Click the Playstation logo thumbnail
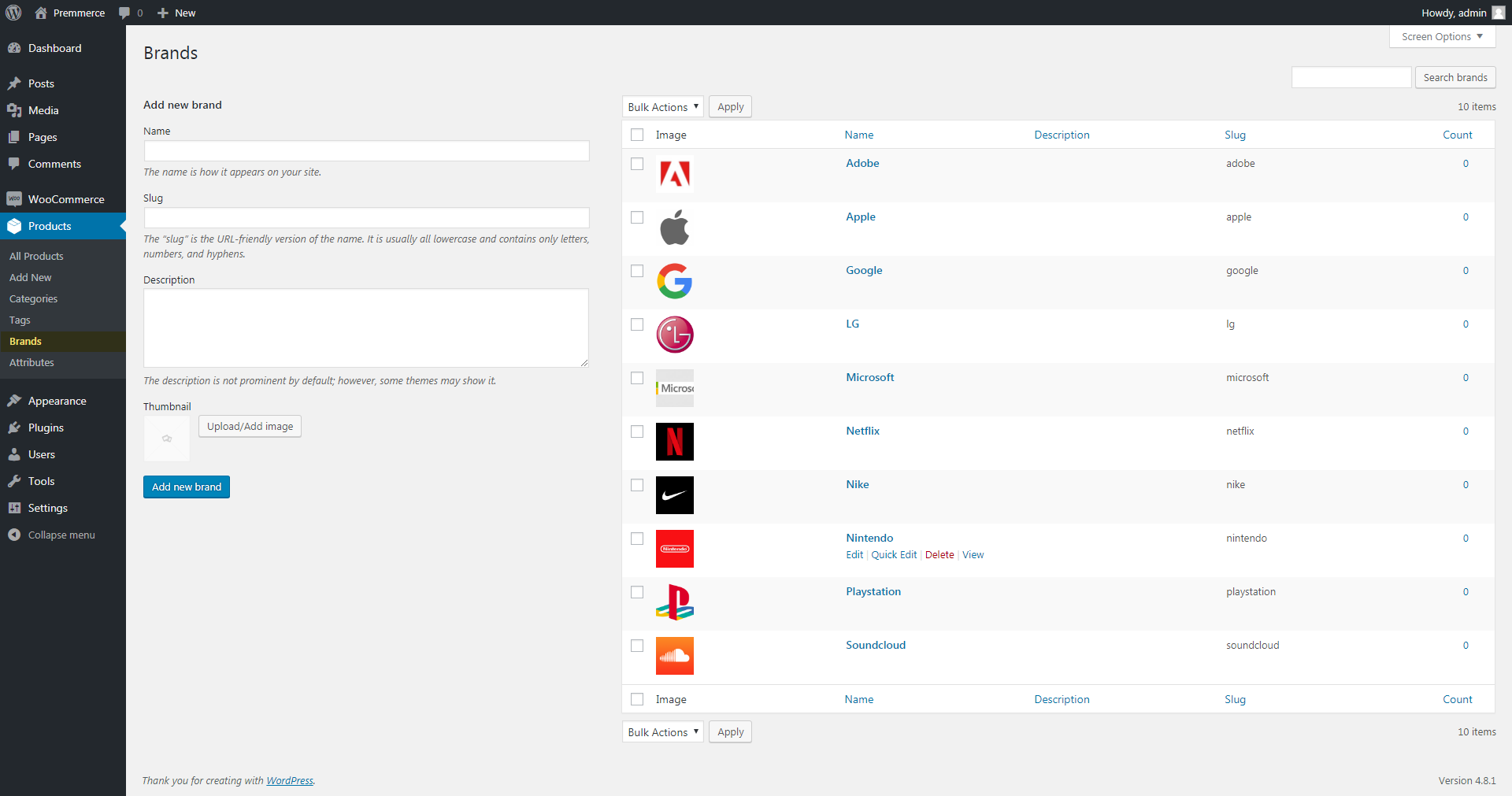This screenshot has height=796, width=1512. (x=675, y=602)
